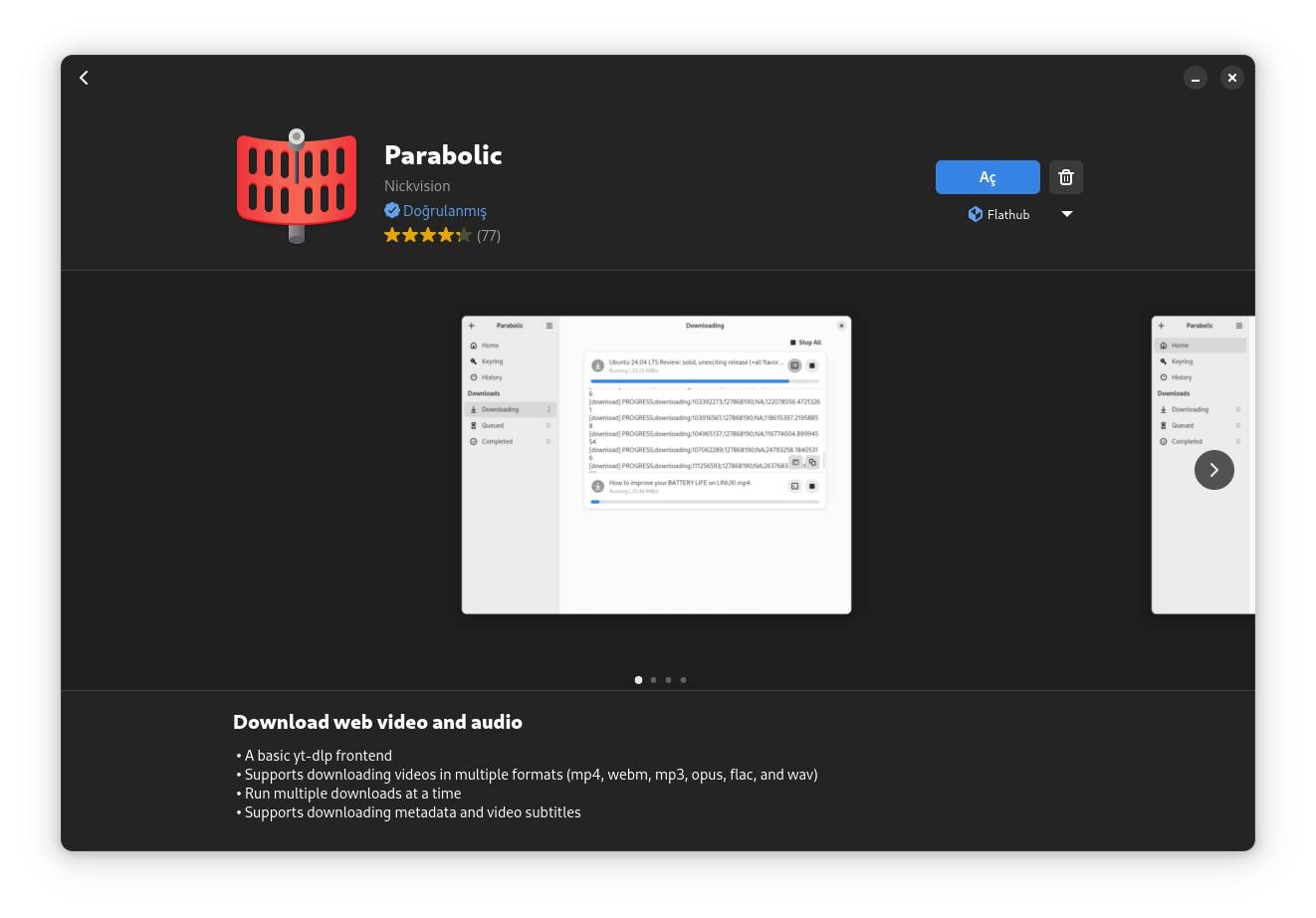
Task: Jump to the fourth carousel page dot
Action: (683, 680)
